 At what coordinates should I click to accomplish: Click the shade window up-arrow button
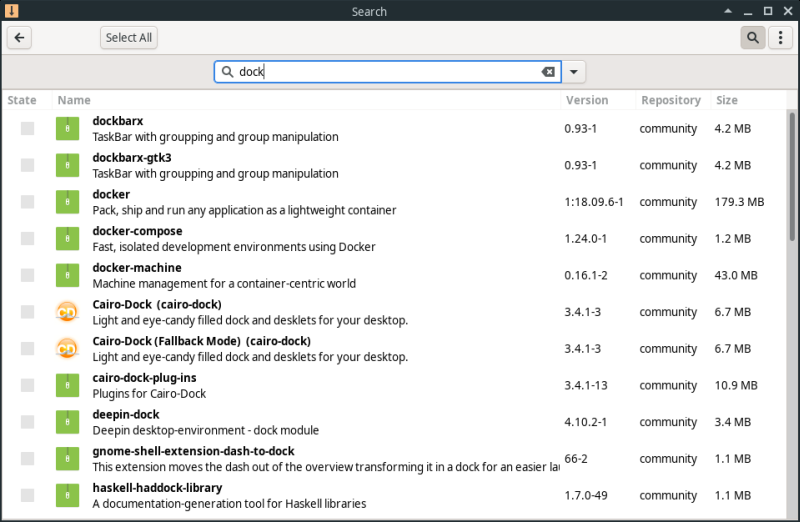click(728, 11)
